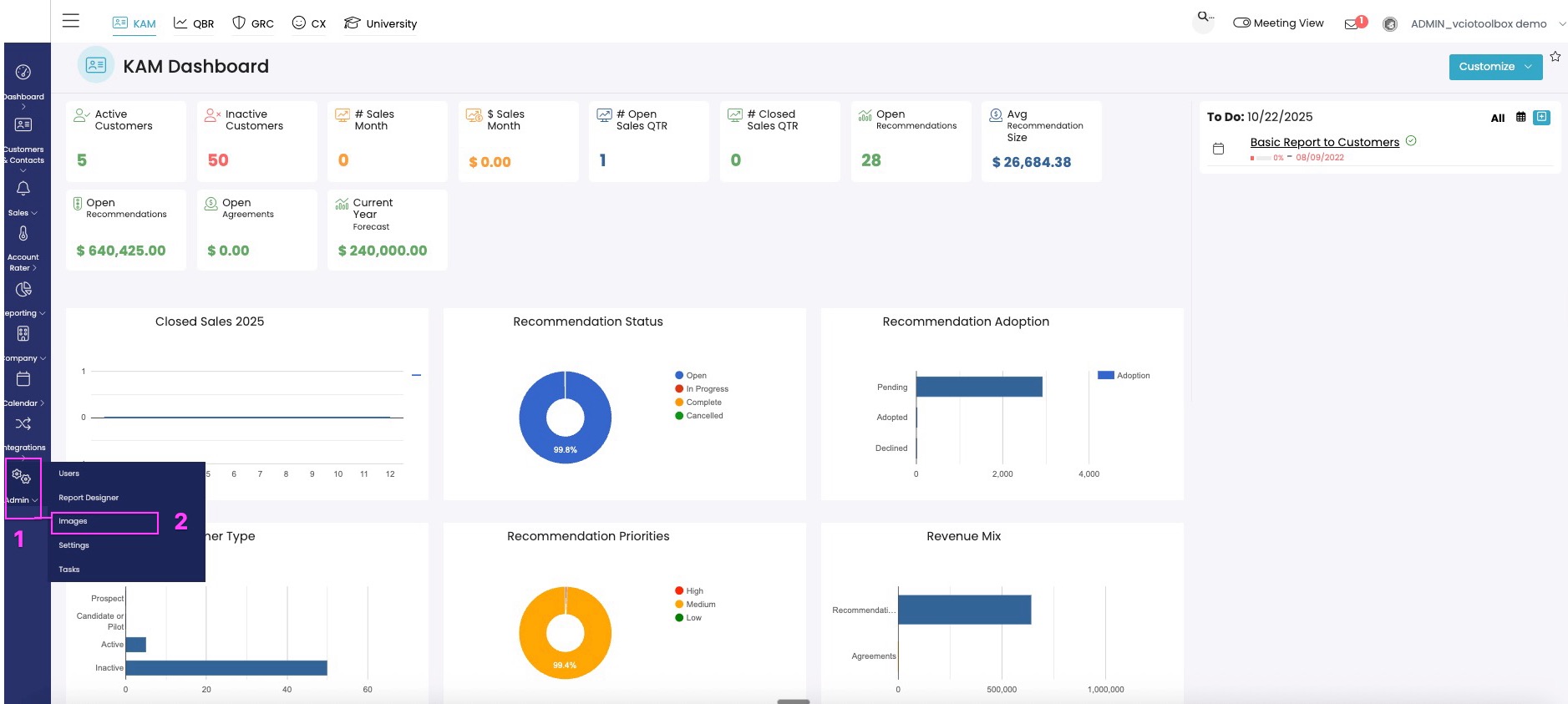The height and width of the screenshot is (704, 1568).
Task: Open the Integrations sidebar icon
Action: pos(23,424)
